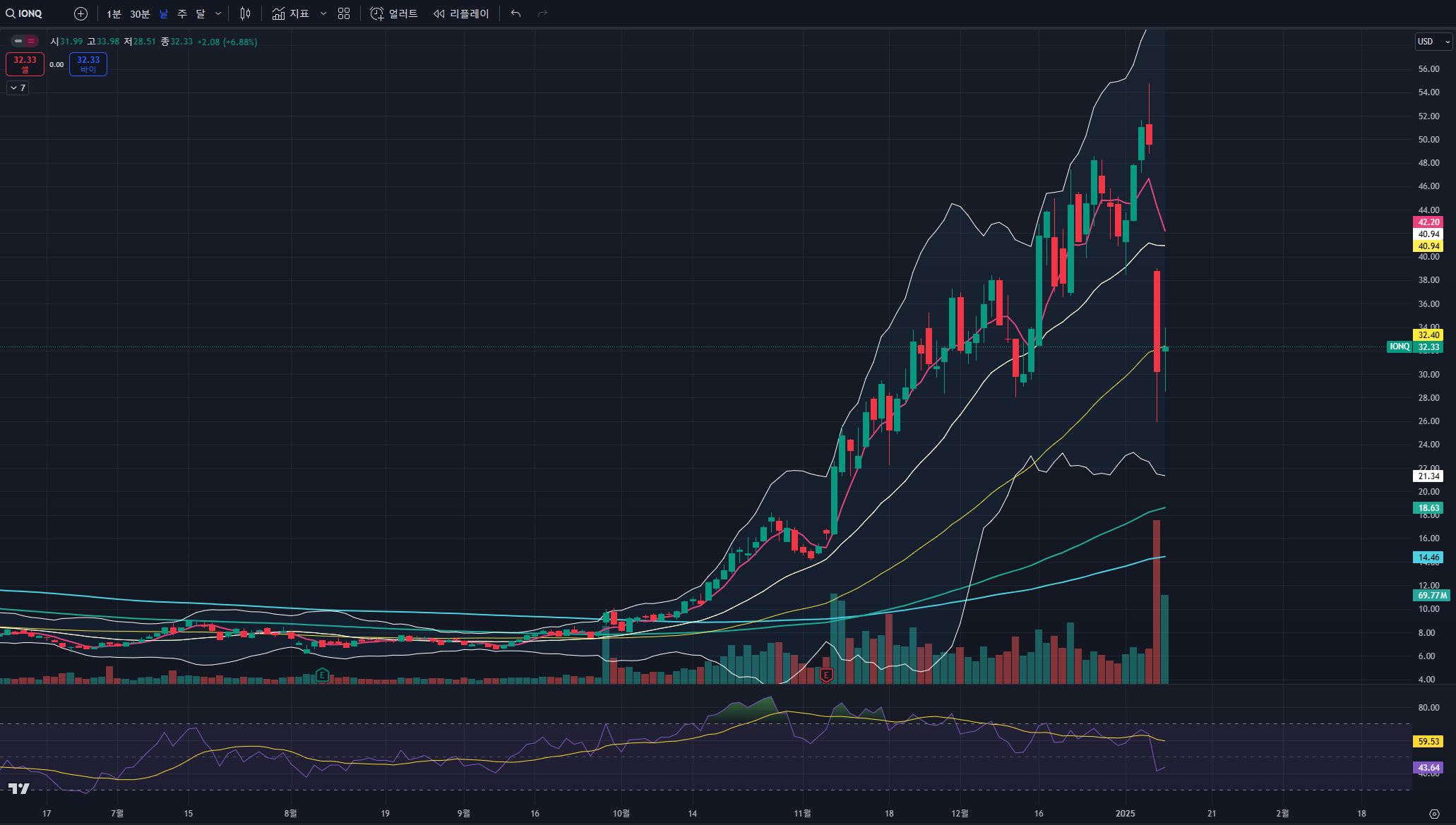Expand the indicator templates chevron next to 지표

(323, 13)
